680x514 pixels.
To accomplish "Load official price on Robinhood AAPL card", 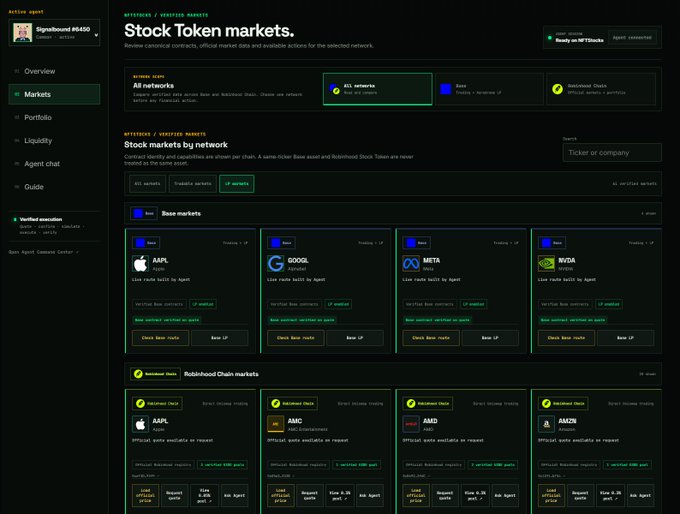I will click(x=145, y=495).
